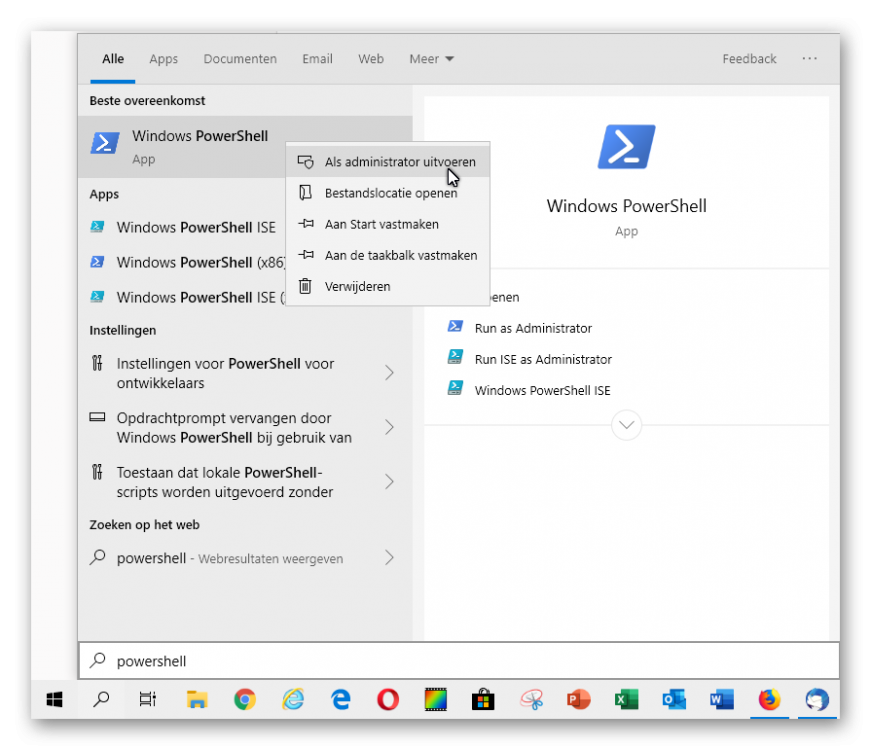
Task: Click the large PowerShell icon in preview pane
Action: [x=626, y=146]
